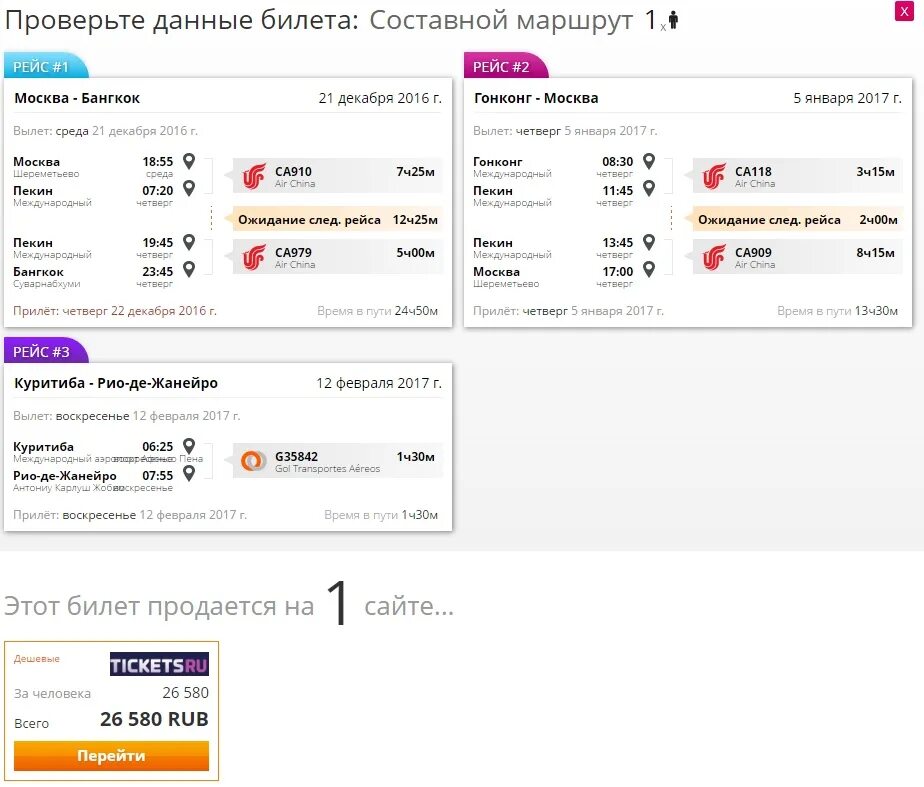Click the Гонконг - Москва route title

[x=536, y=98]
